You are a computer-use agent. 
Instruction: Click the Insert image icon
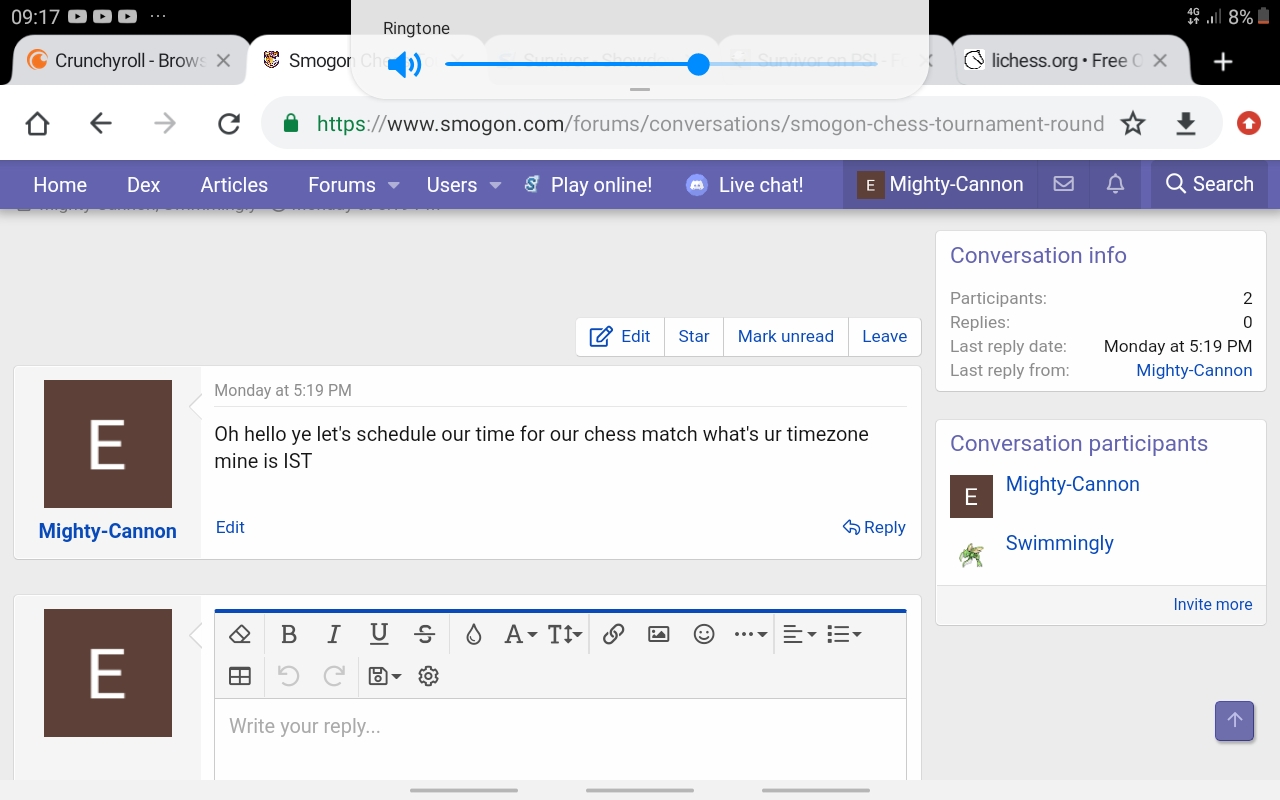658,634
